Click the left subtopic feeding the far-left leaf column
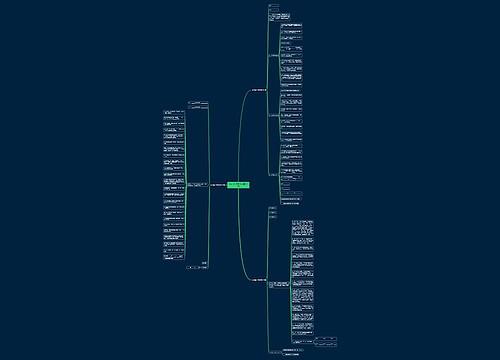This screenshot has width=500, height=360. (197, 185)
